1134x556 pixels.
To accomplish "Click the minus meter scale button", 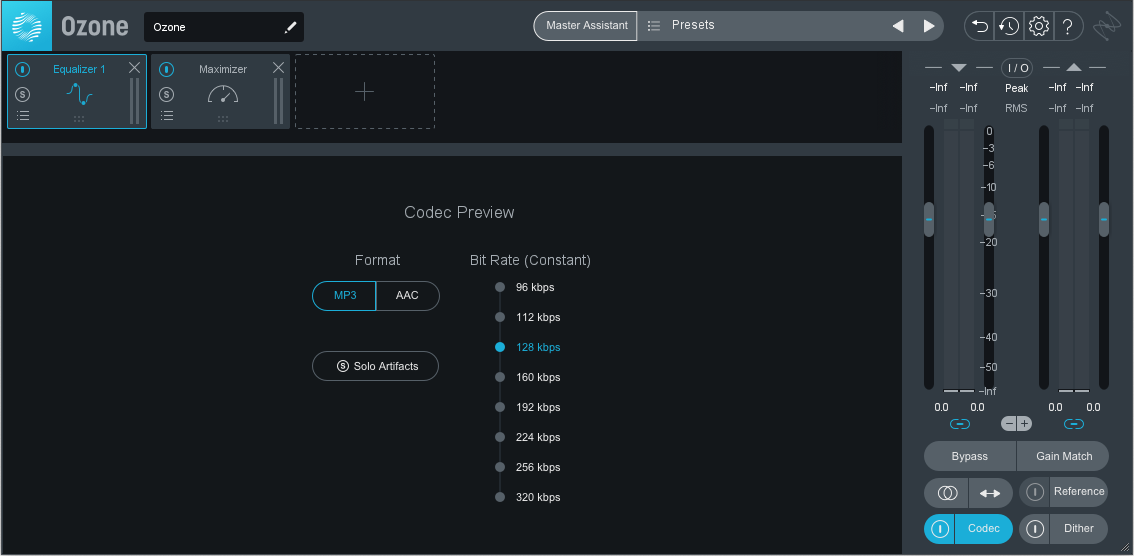I will (x=1009, y=424).
